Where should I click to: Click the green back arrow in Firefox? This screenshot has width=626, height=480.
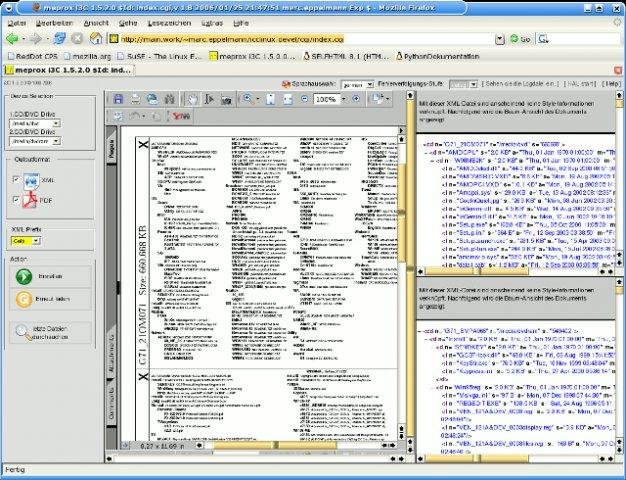pyautogui.click(x=12, y=38)
